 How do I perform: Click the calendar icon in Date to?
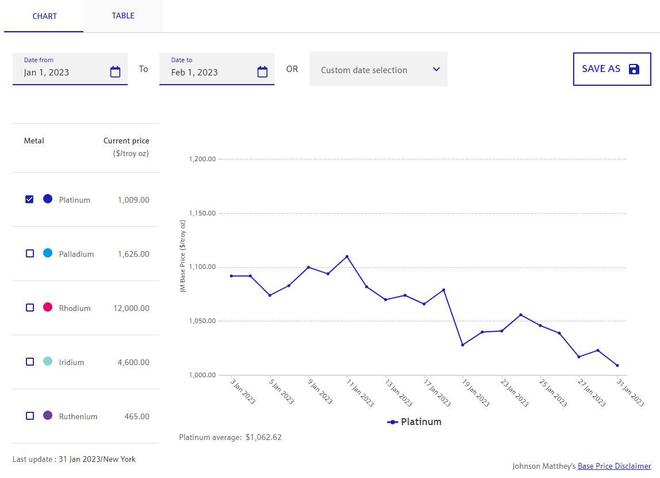(x=262, y=72)
